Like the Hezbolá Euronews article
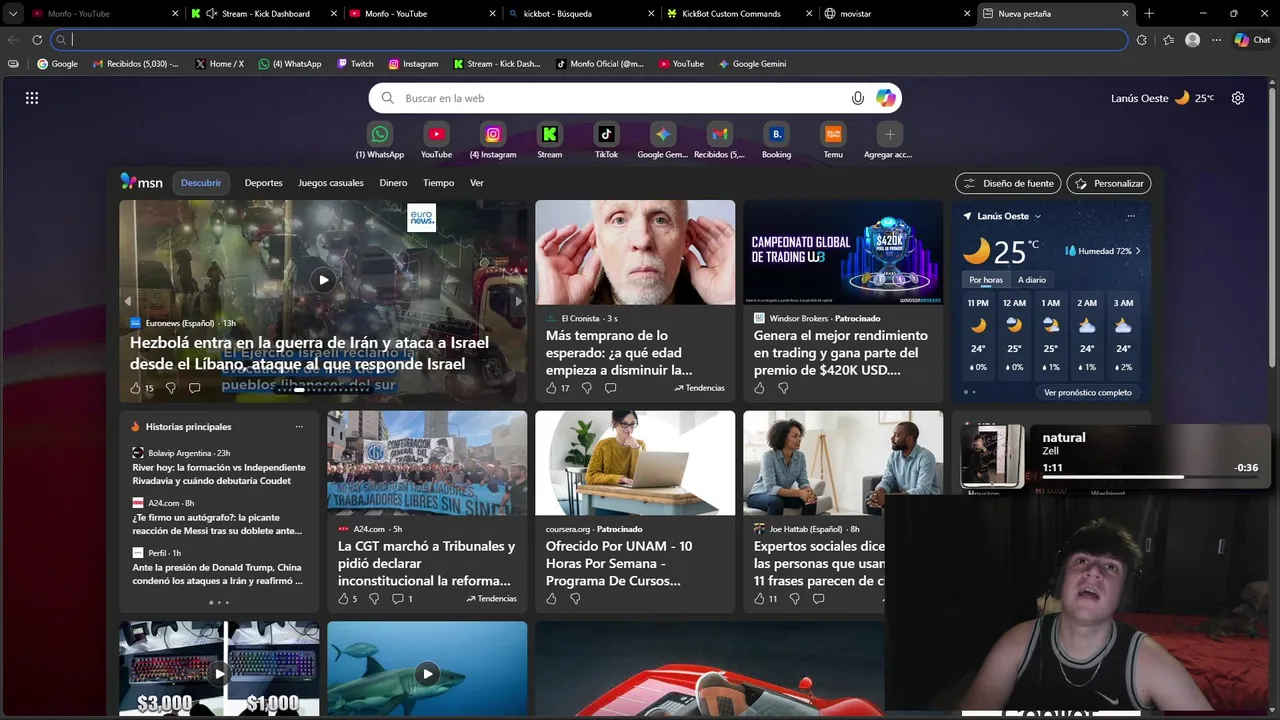 point(136,388)
